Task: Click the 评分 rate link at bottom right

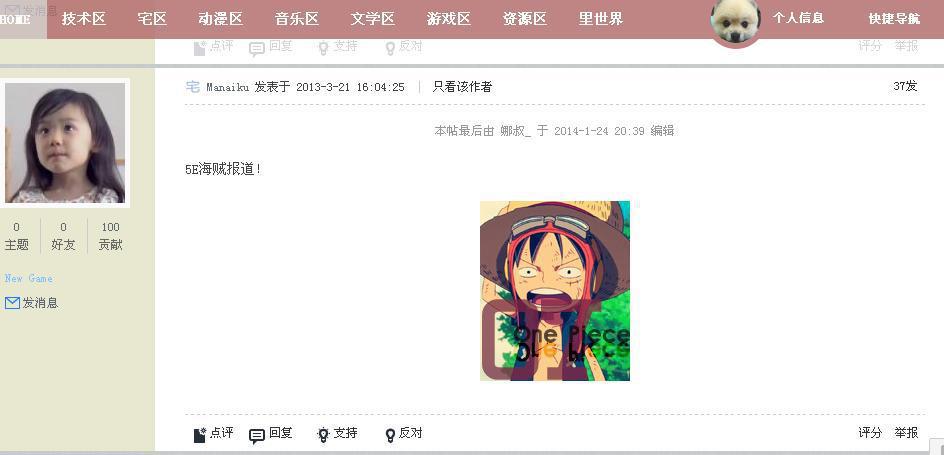Action: click(870, 432)
